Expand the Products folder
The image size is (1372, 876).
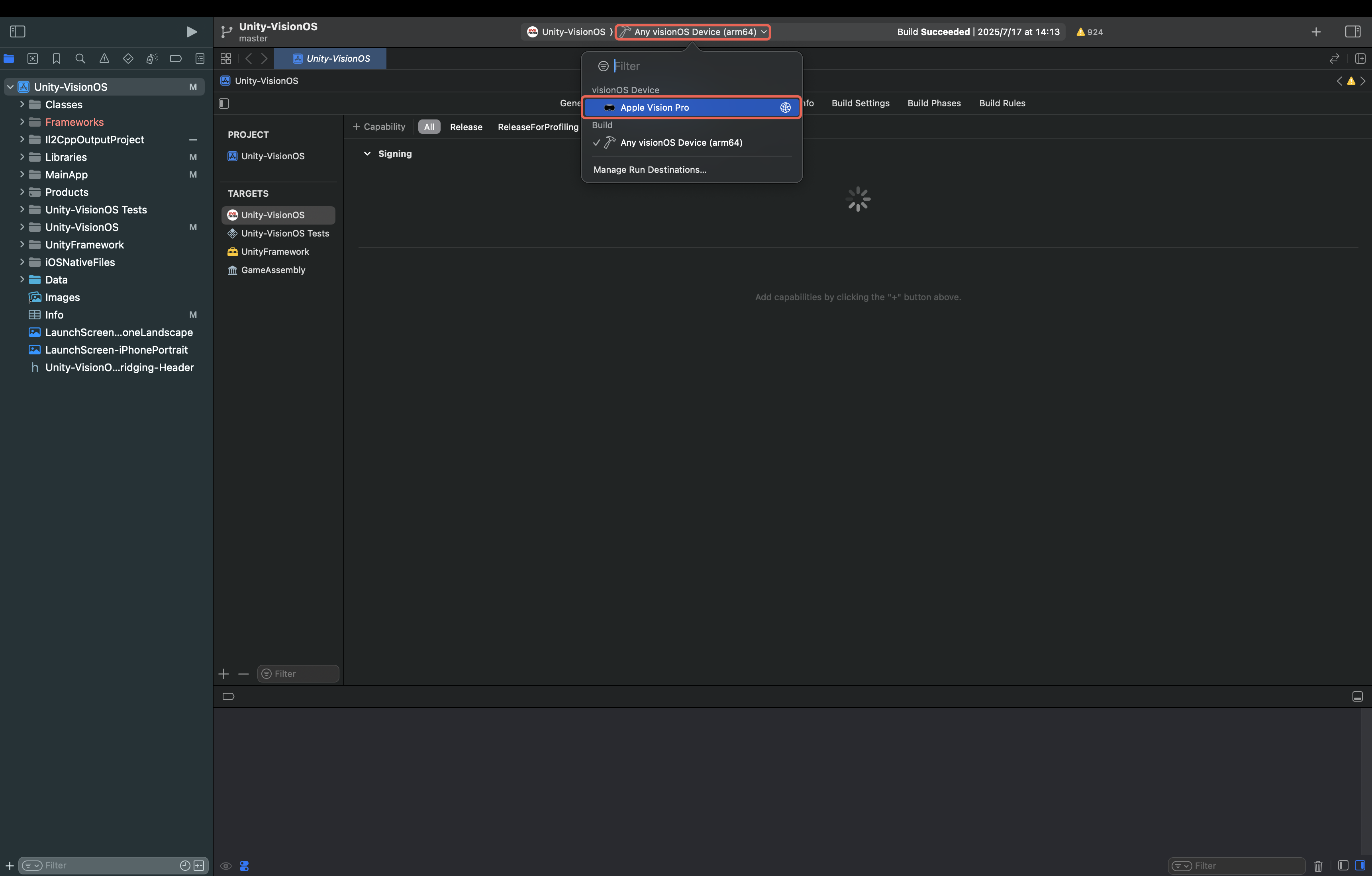(x=22, y=192)
